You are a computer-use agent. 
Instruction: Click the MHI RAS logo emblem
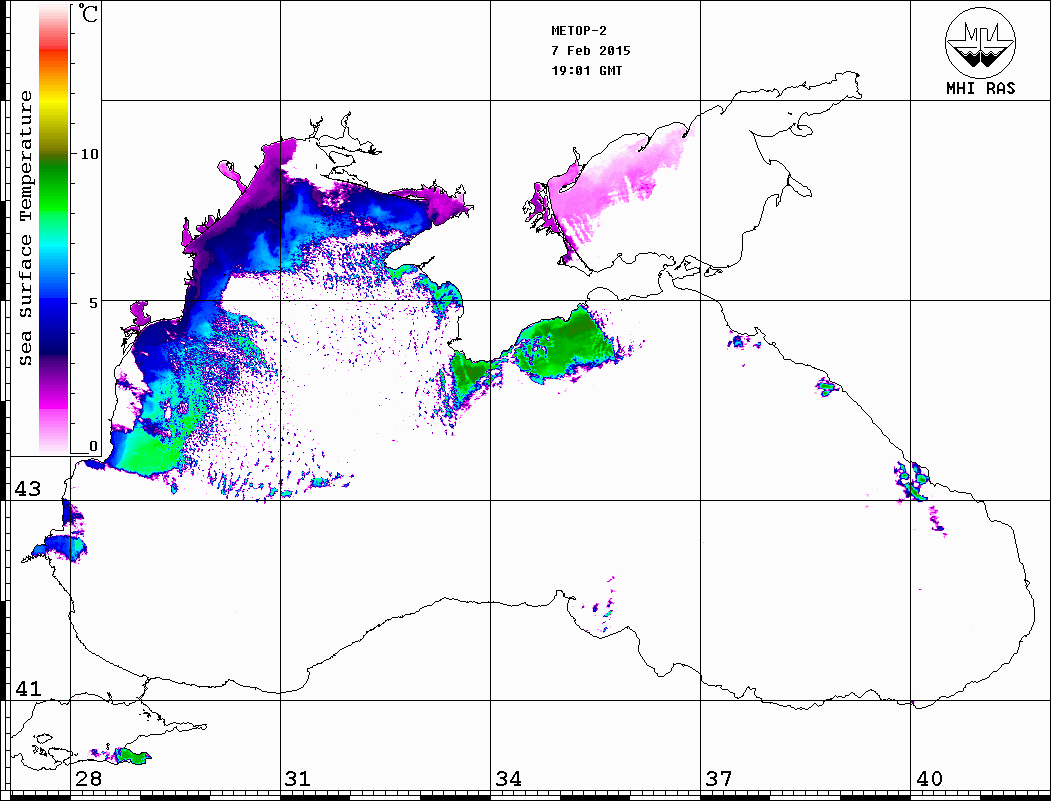pos(981,42)
